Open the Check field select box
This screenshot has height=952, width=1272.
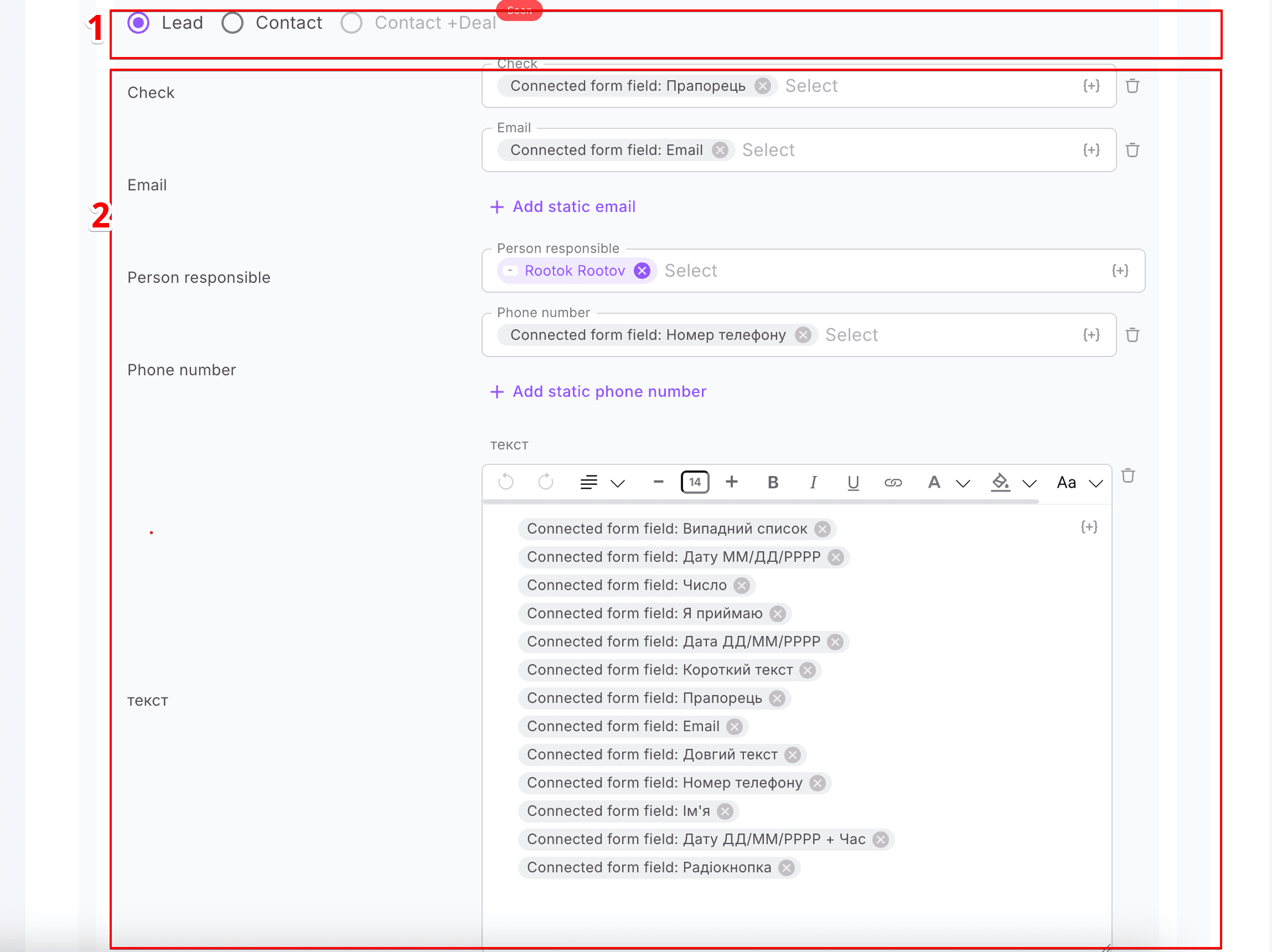799,86
